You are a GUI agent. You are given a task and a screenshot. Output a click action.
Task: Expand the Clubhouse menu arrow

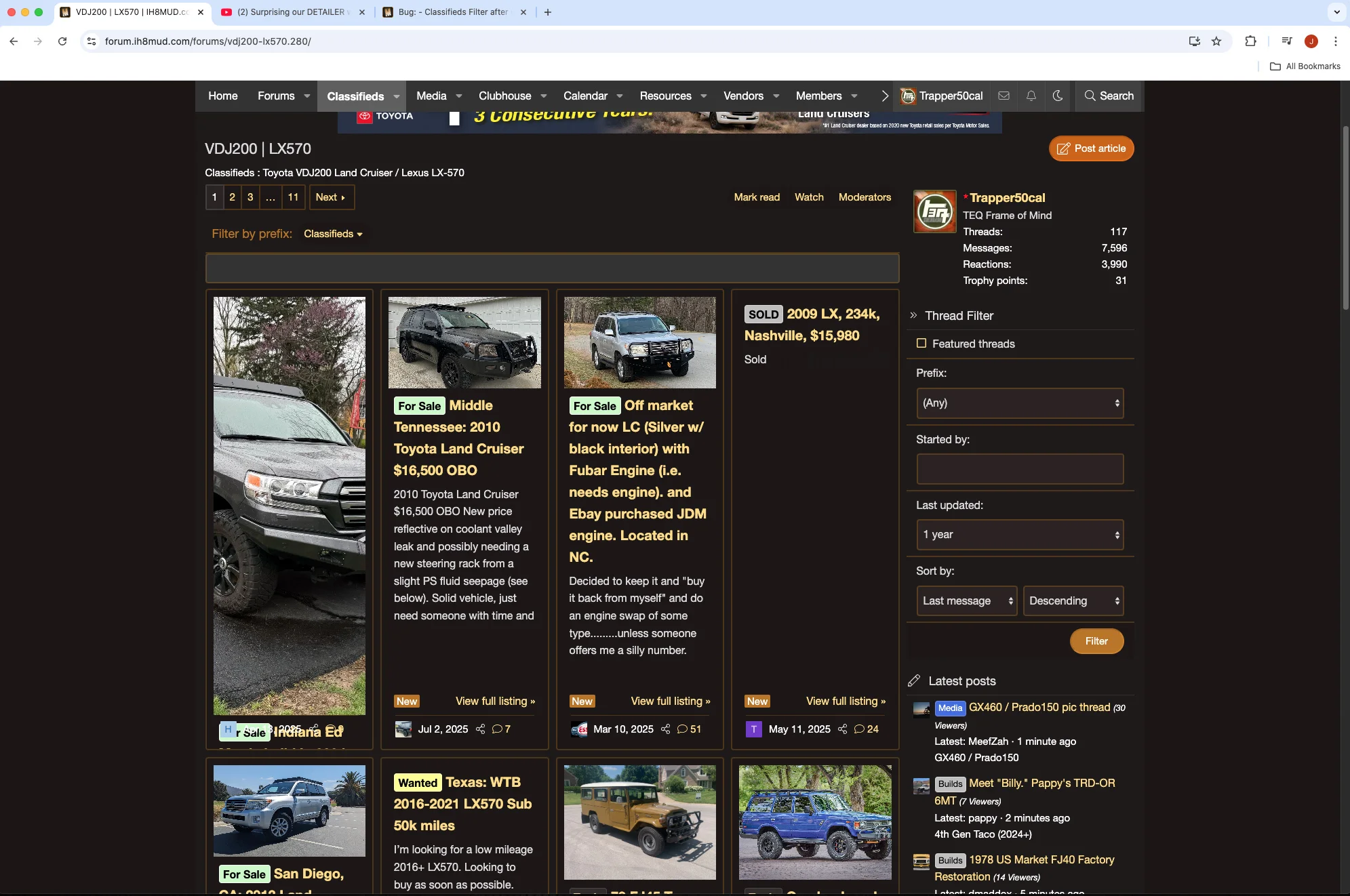click(543, 96)
